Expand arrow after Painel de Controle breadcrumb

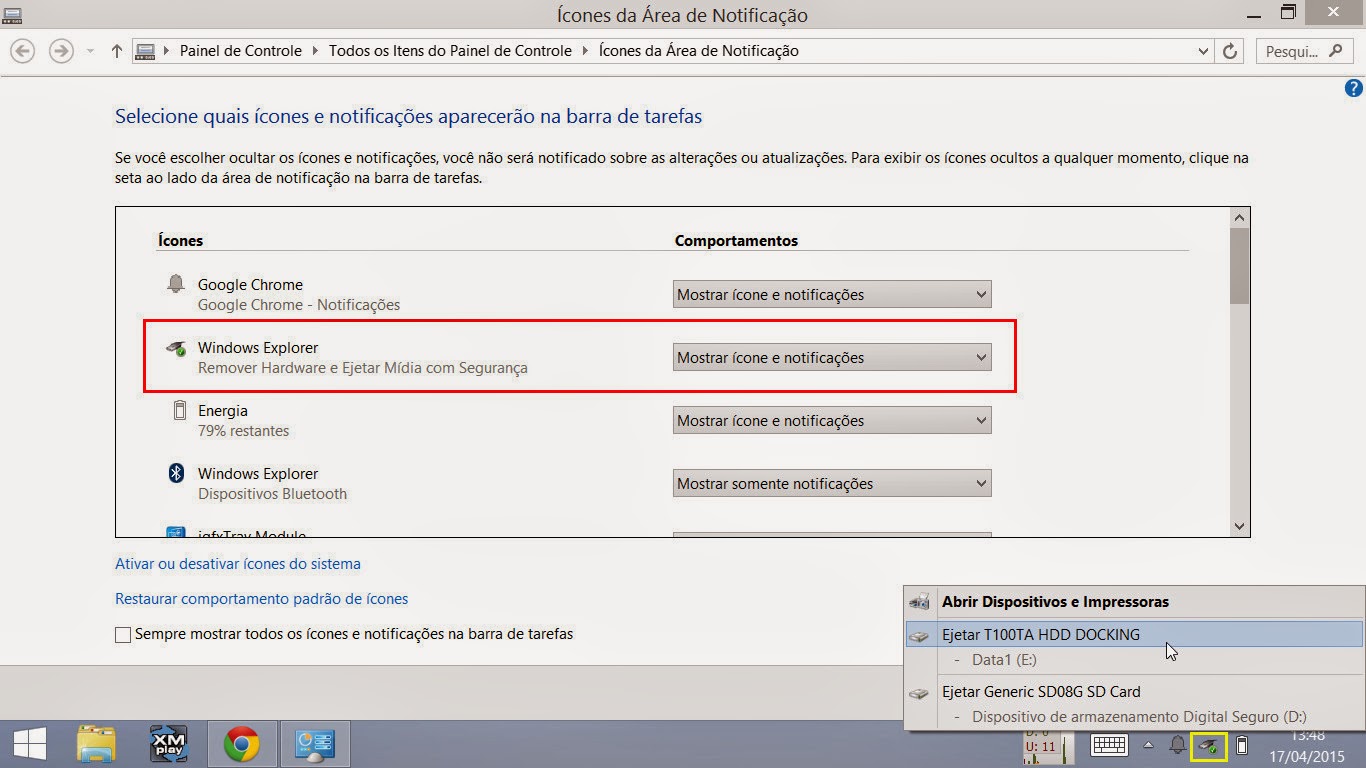coord(315,51)
